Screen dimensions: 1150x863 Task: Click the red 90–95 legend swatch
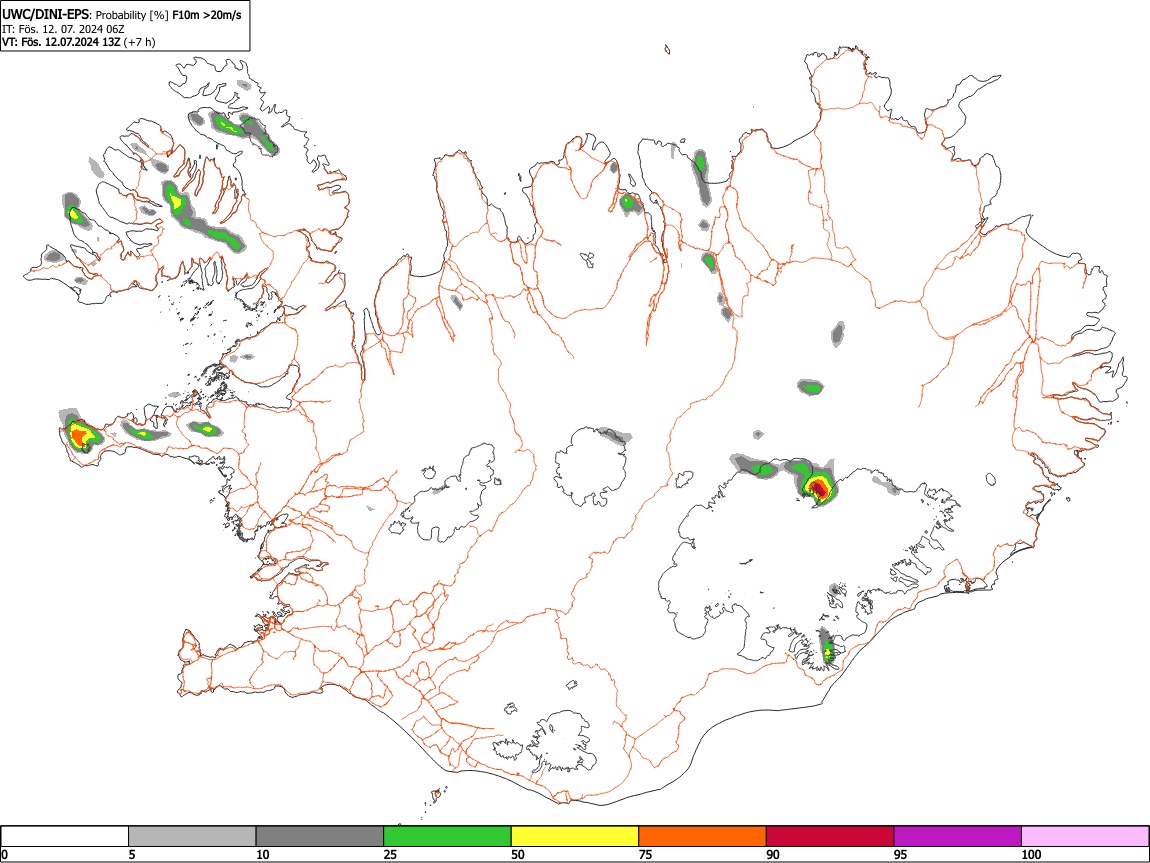coord(830,837)
